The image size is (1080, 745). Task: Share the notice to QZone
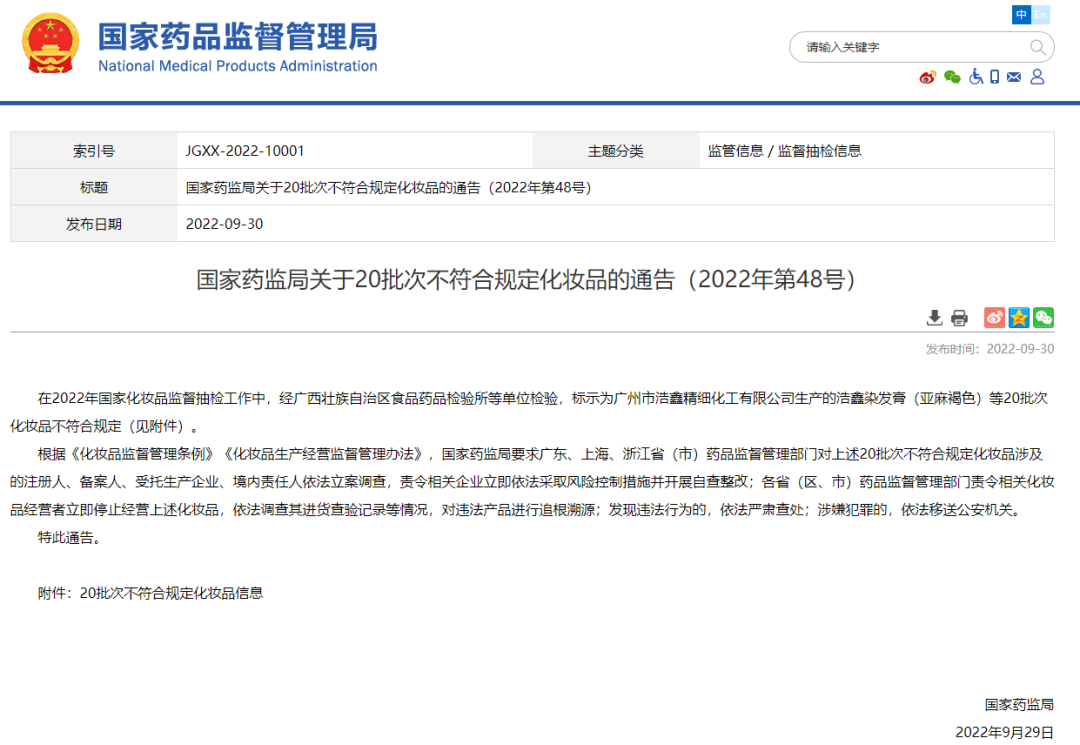[x=1018, y=317]
